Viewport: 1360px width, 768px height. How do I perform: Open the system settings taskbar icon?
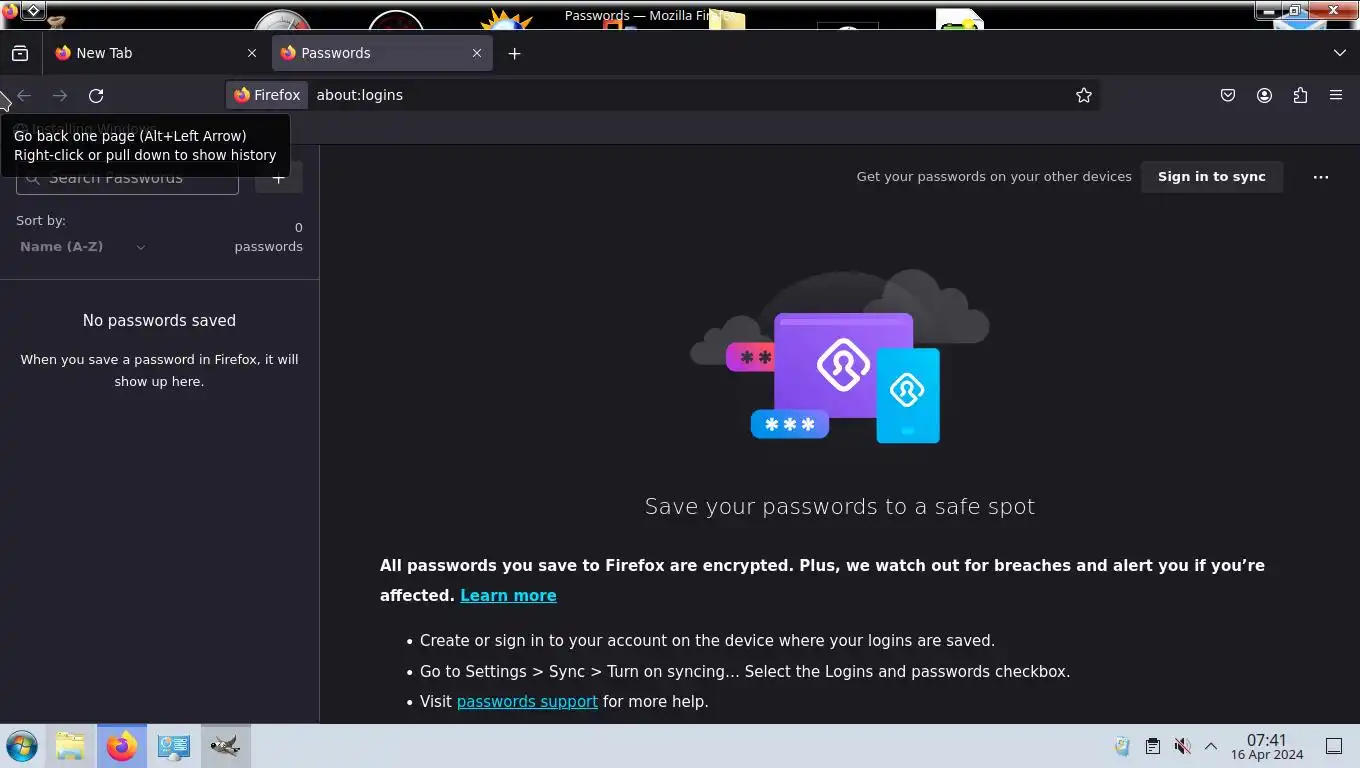tap(174, 746)
